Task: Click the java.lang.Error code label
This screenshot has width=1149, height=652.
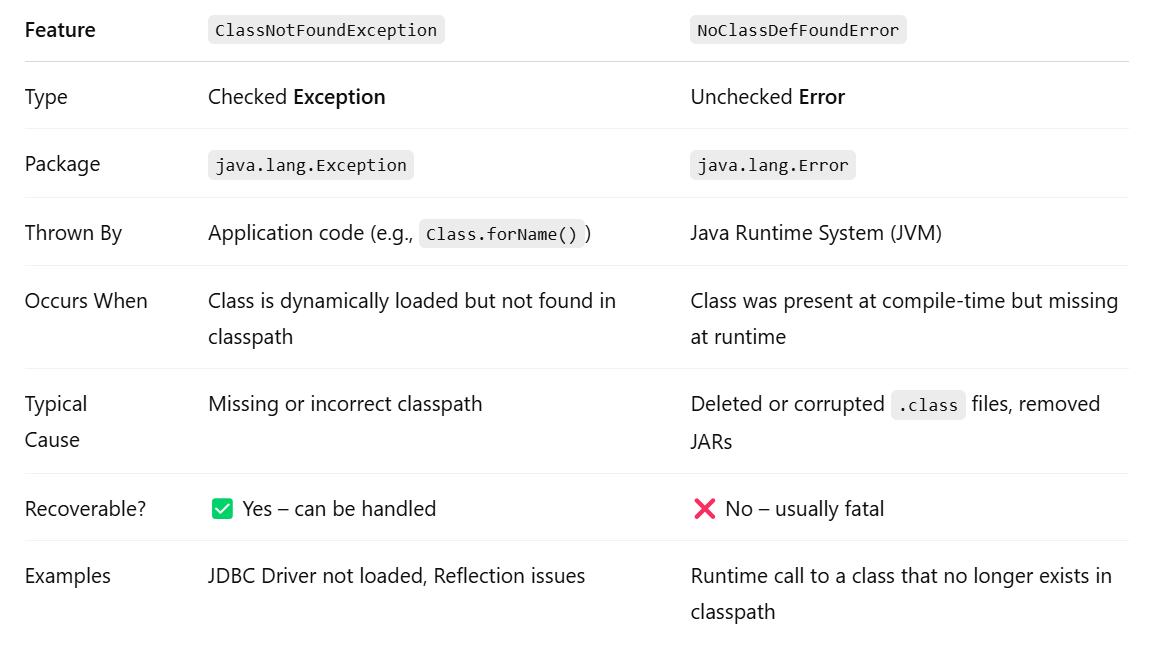Action: click(x=772, y=165)
